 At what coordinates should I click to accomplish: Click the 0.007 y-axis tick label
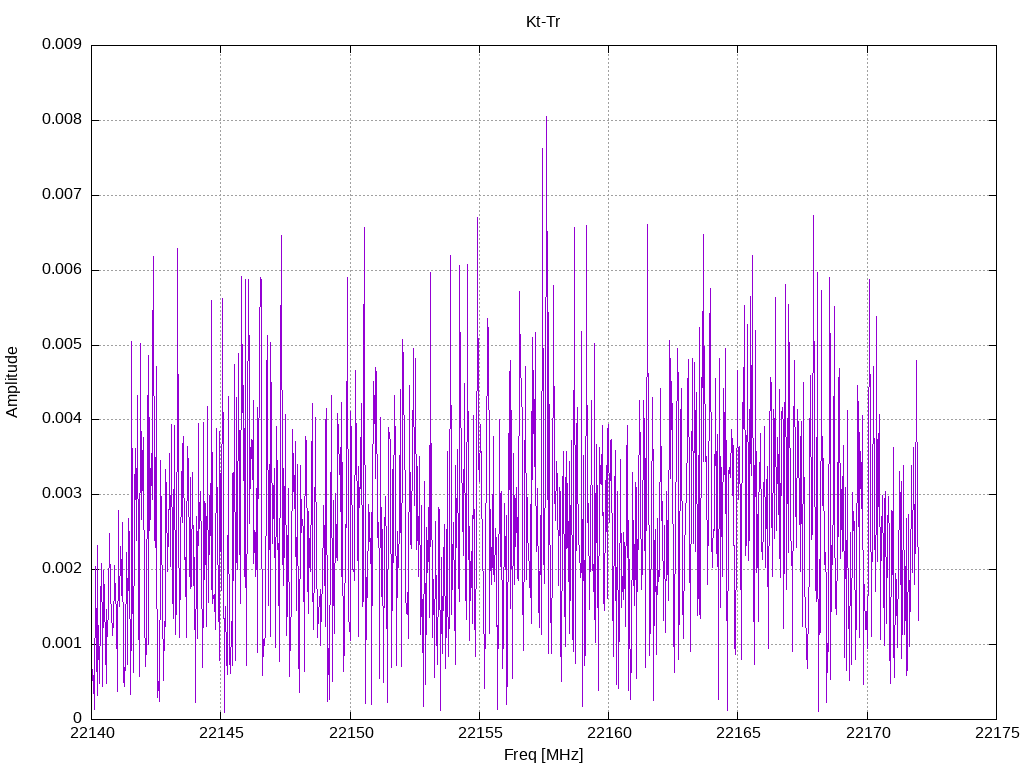62,195
